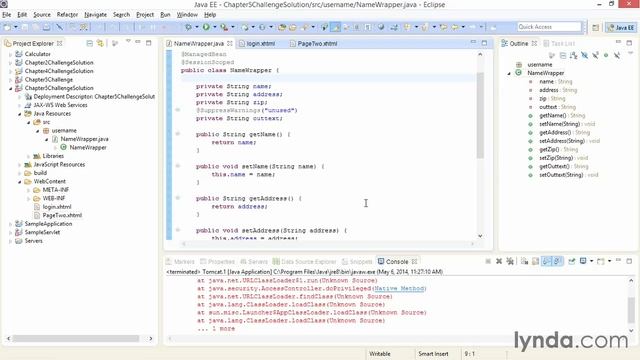Collapse NameWrapper class in Outline
The image size is (640, 360).
pyautogui.click(x=509, y=73)
